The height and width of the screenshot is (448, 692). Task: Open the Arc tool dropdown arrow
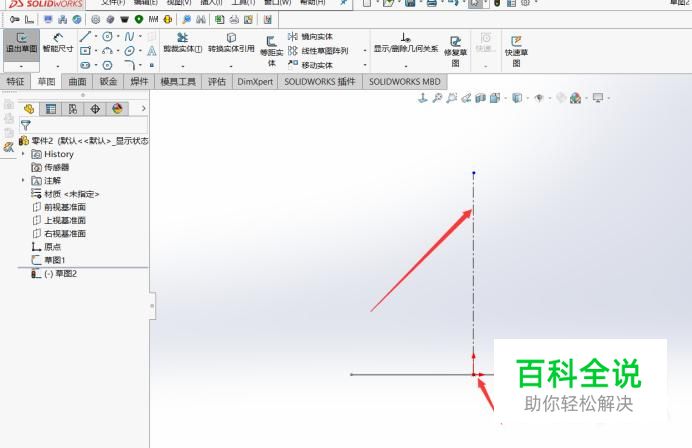pyautogui.click(x=118, y=51)
